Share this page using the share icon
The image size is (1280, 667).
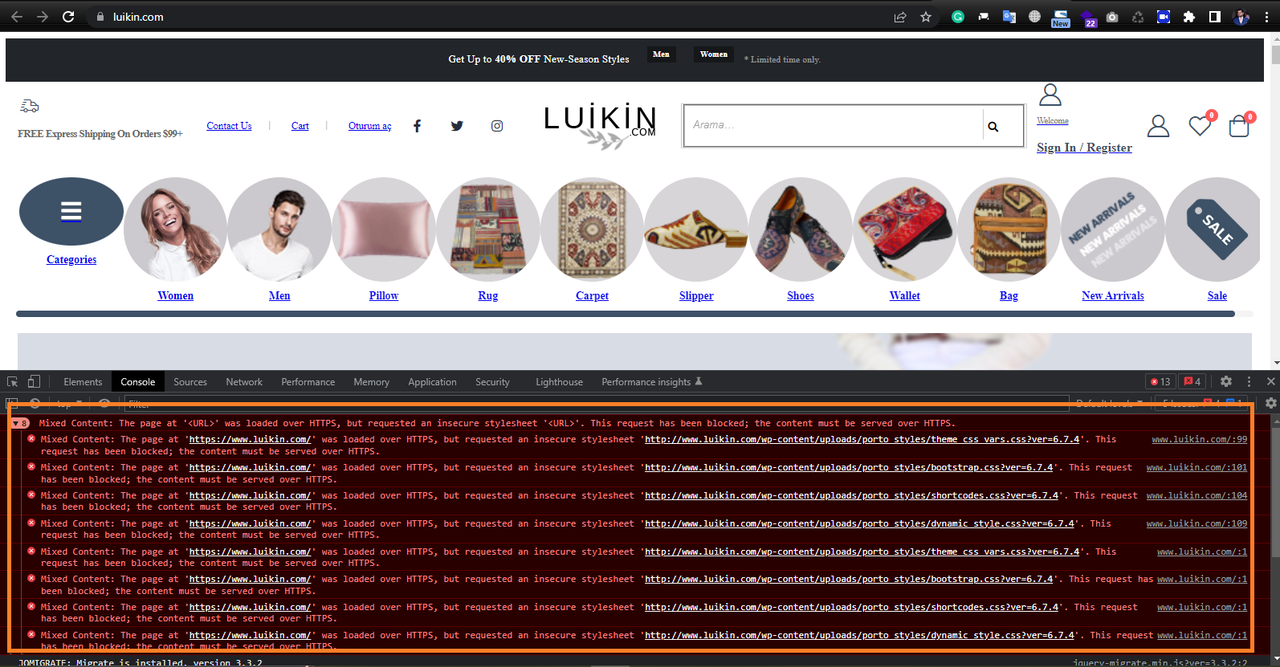[900, 17]
